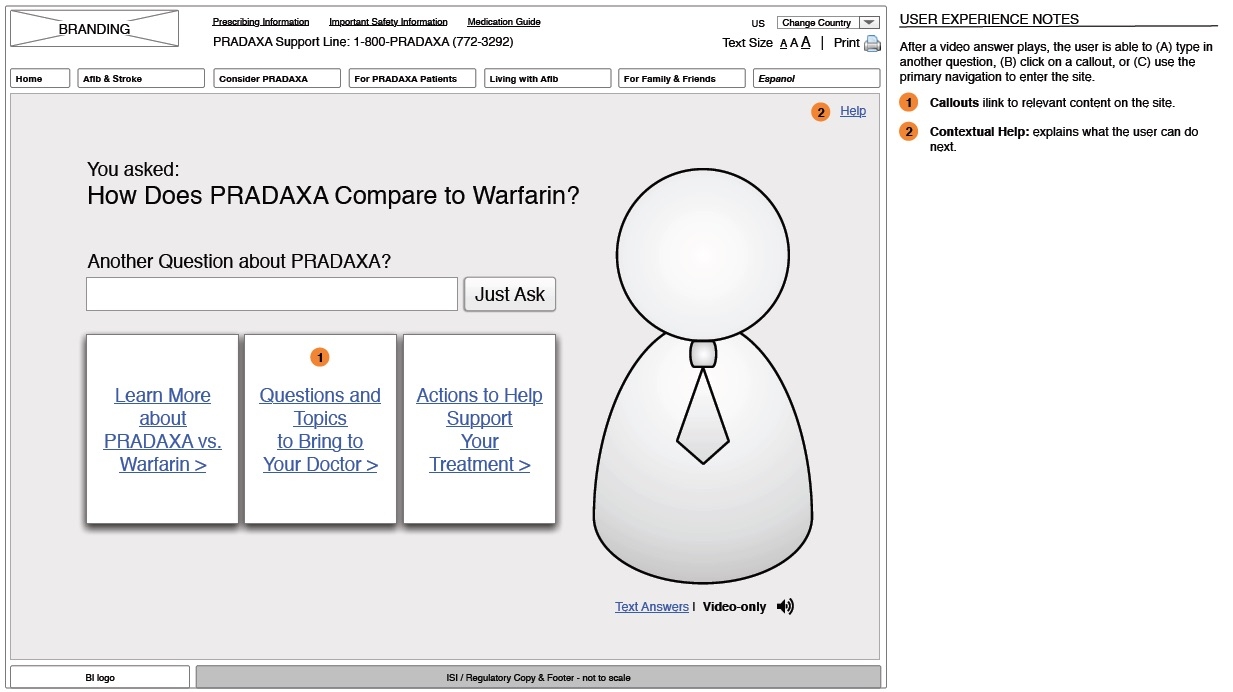
Task: Open Learn More about PRADAXA vs. Warfarin
Action: click(x=163, y=430)
